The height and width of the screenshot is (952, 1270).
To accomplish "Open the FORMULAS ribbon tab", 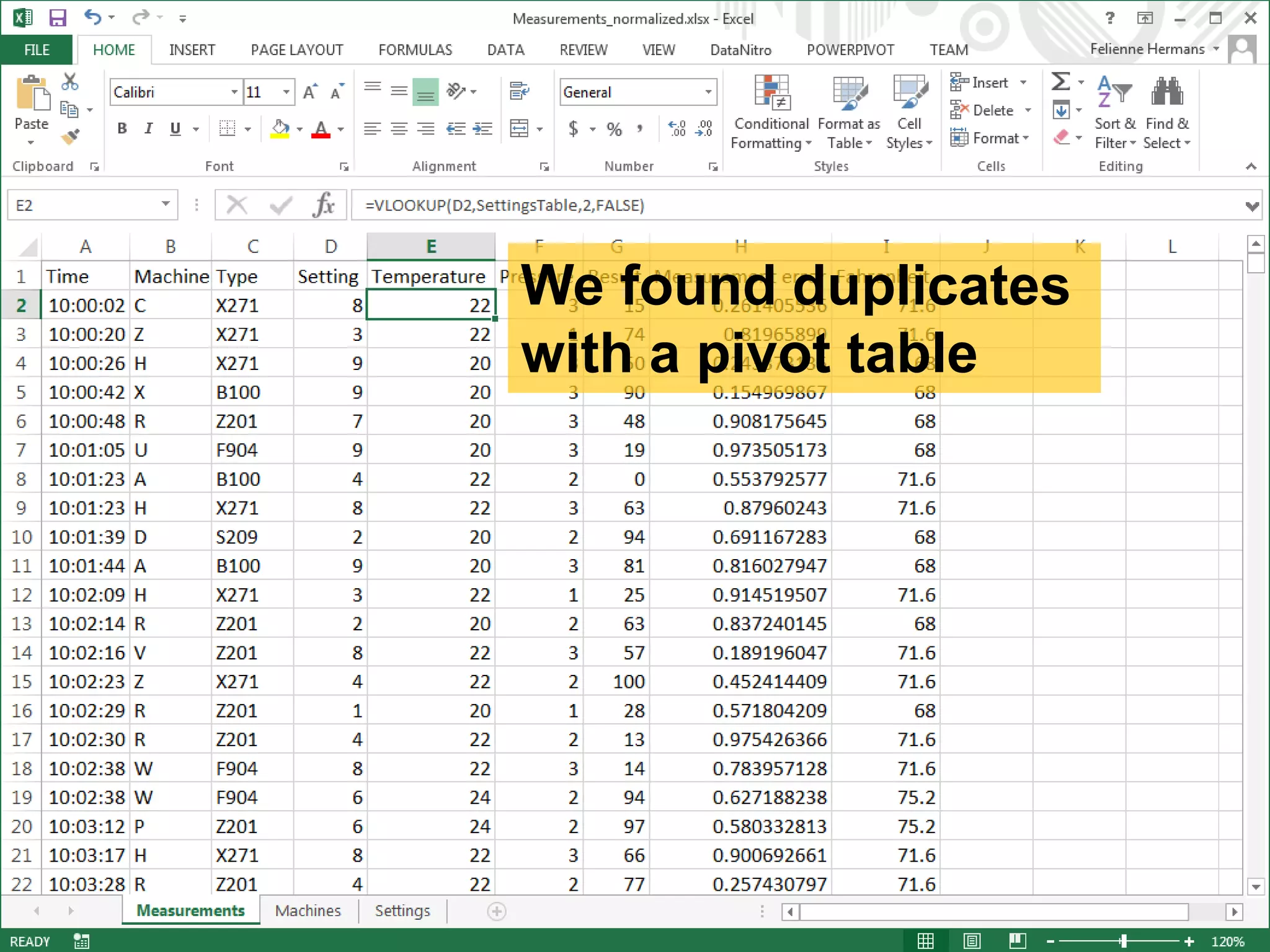I will pyautogui.click(x=415, y=50).
